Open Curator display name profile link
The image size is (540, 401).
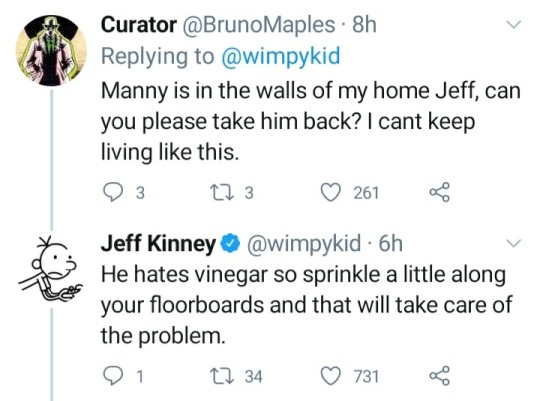[x=139, y=25]
